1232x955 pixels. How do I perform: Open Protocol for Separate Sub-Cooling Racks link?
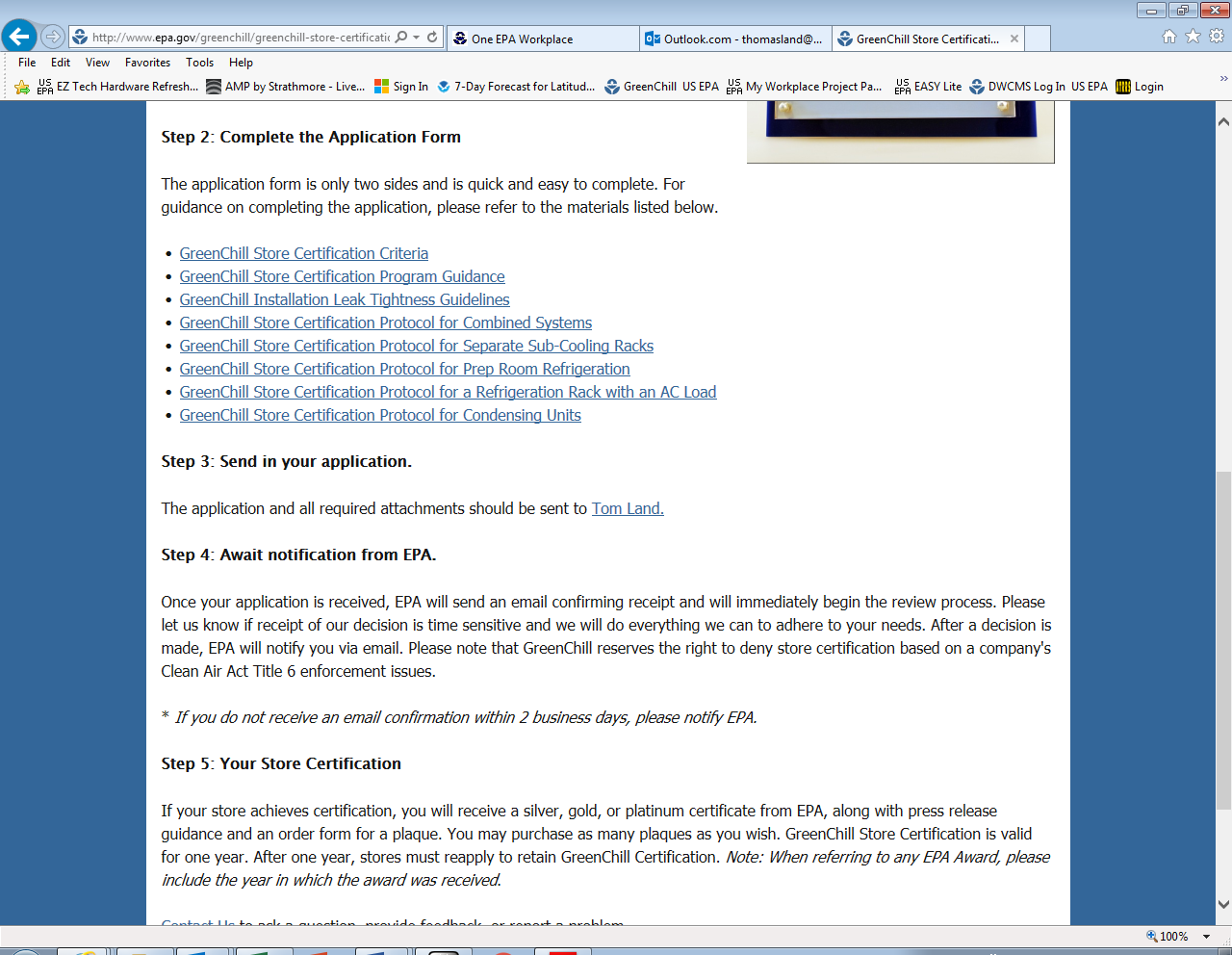click(417, 346)
